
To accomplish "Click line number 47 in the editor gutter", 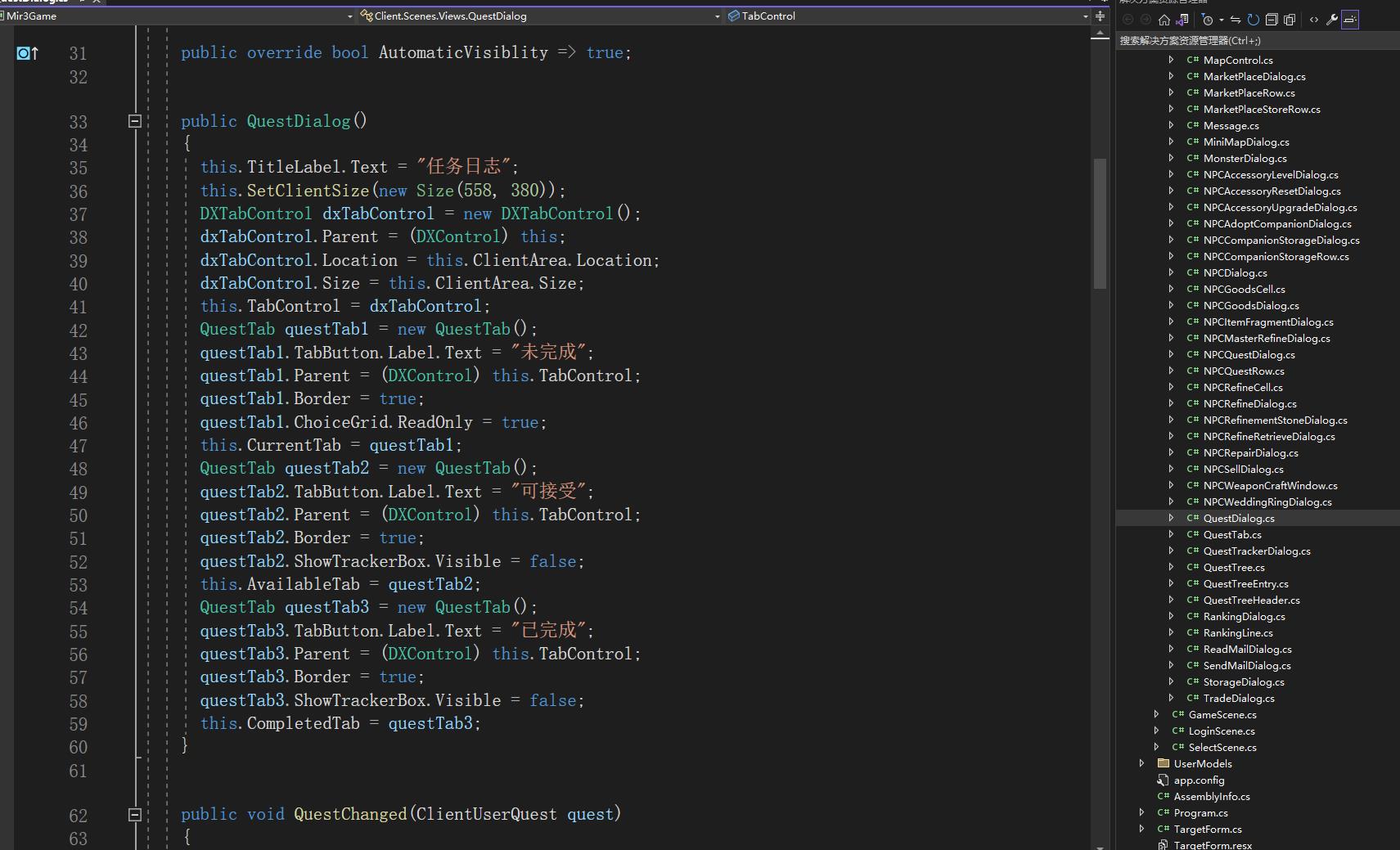I will tap(78, 447).
